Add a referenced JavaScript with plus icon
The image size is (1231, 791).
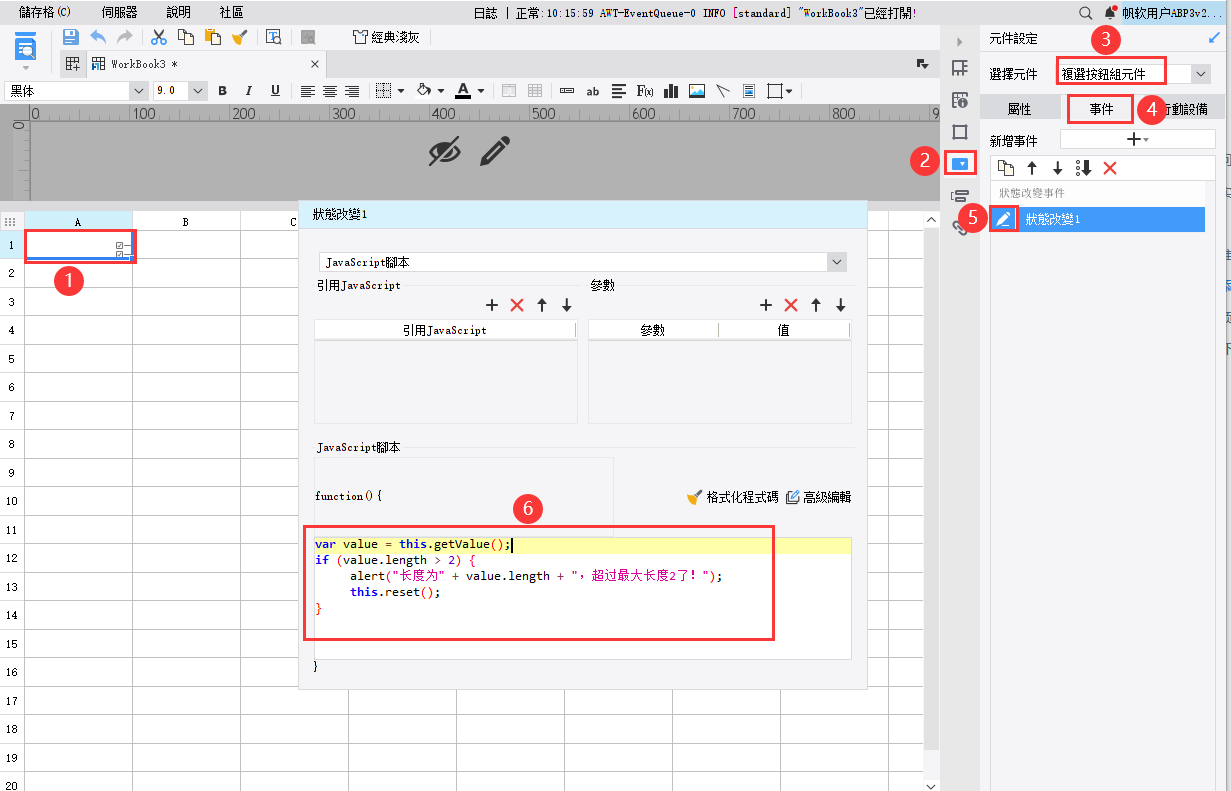tap(492, 305)
